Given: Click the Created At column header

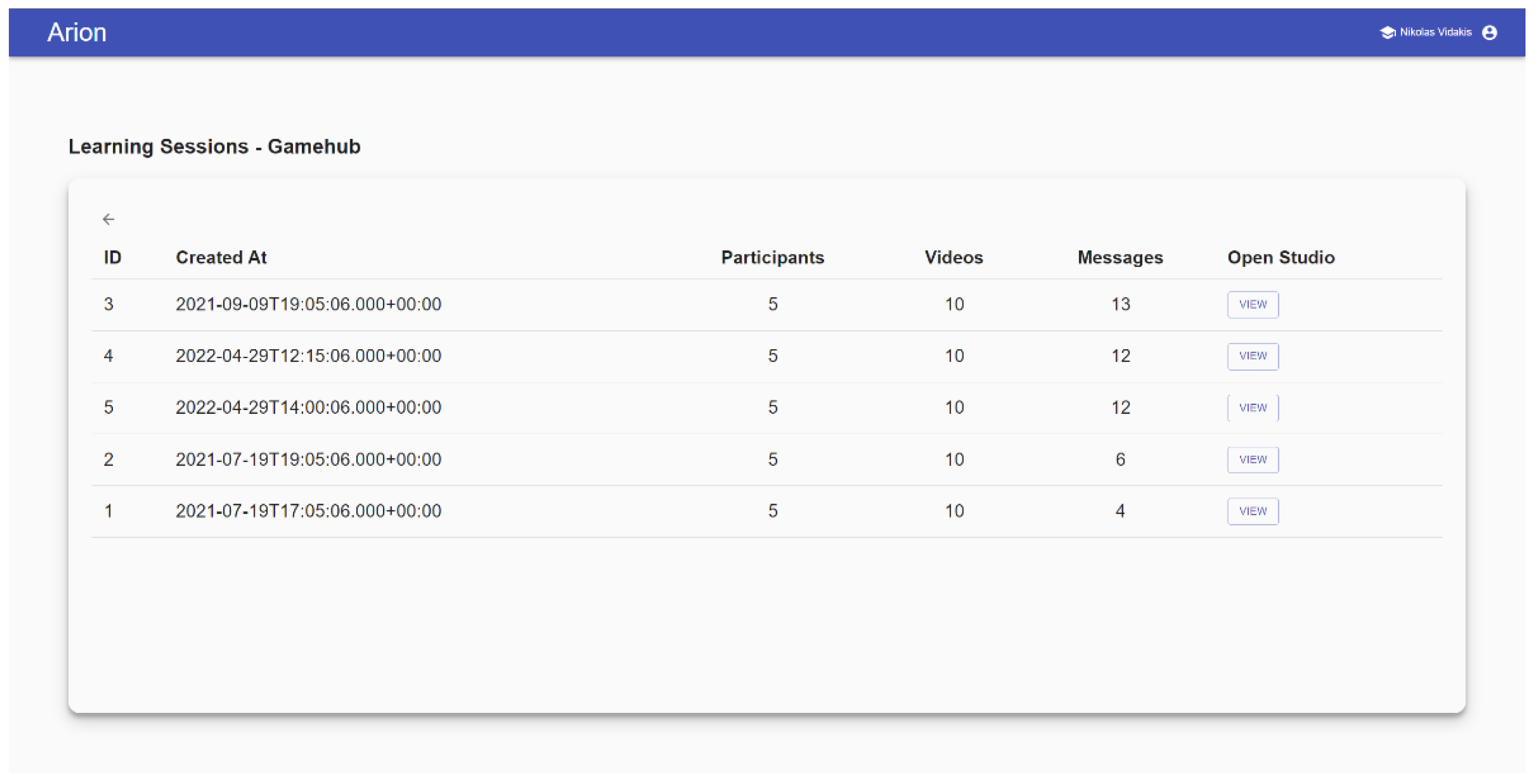Looking at the screenshot, I should pyautogui.click(x=221, y=257).
